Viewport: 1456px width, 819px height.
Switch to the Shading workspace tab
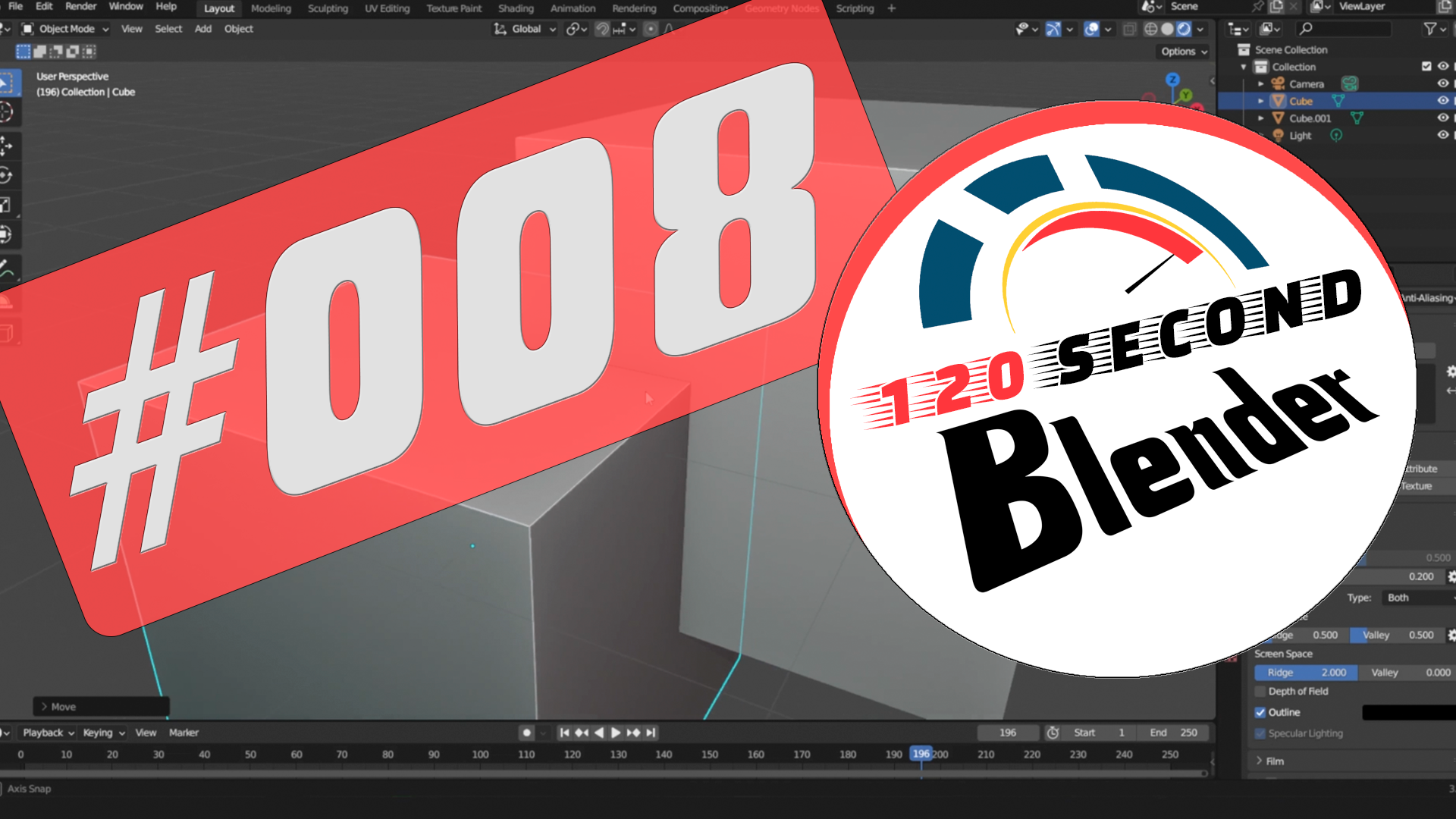(516, 8)
